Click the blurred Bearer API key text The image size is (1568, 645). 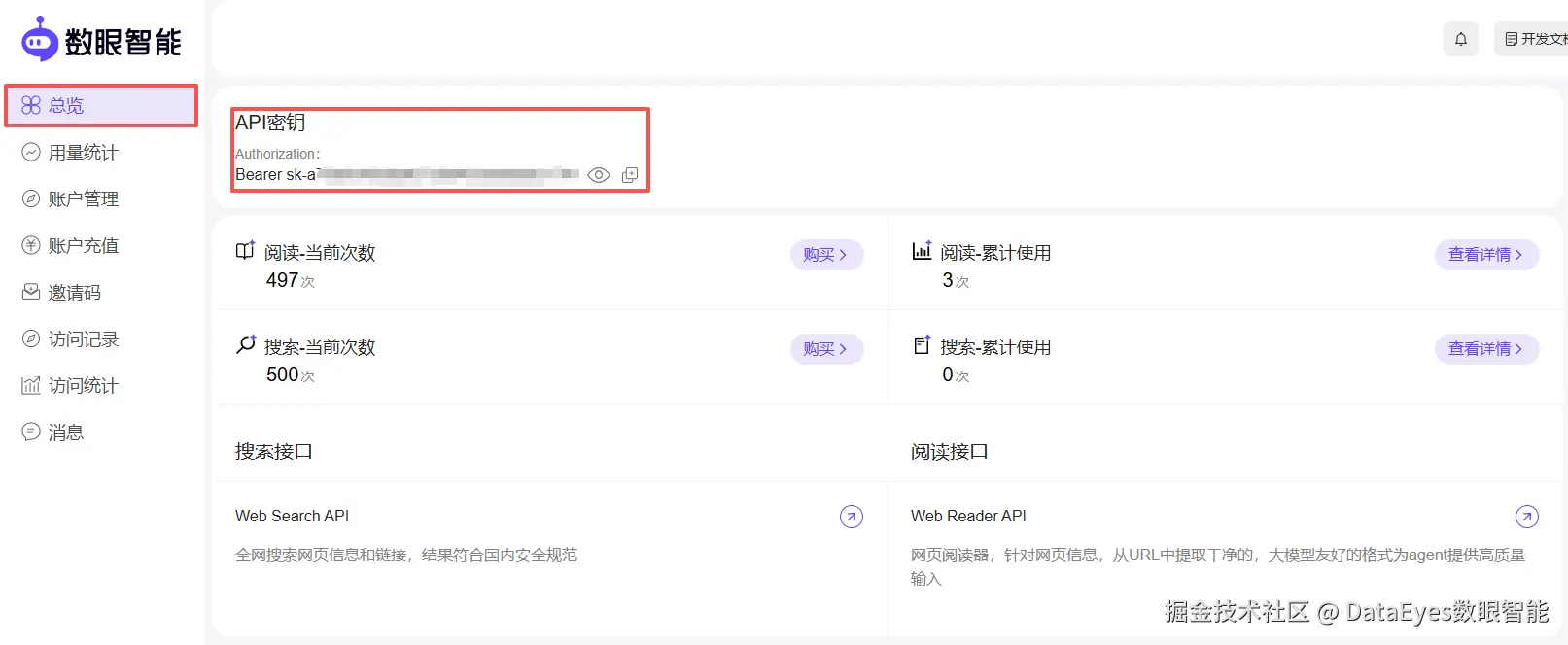coord(407,175)
